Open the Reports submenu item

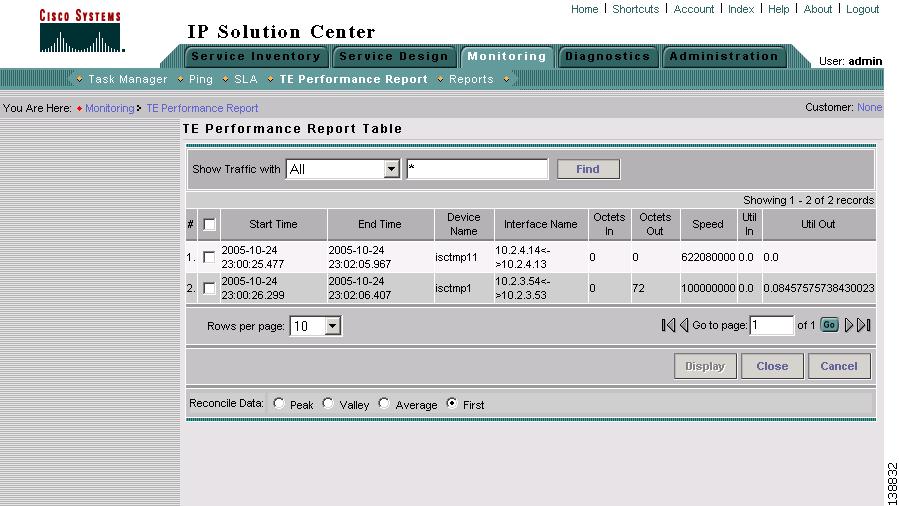point(471,79)
